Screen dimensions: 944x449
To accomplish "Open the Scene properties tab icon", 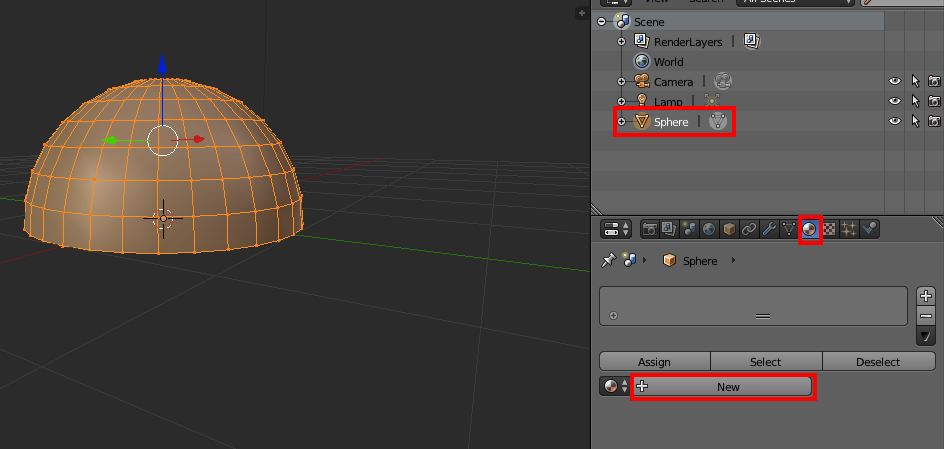I will click(x=689, y=229).
